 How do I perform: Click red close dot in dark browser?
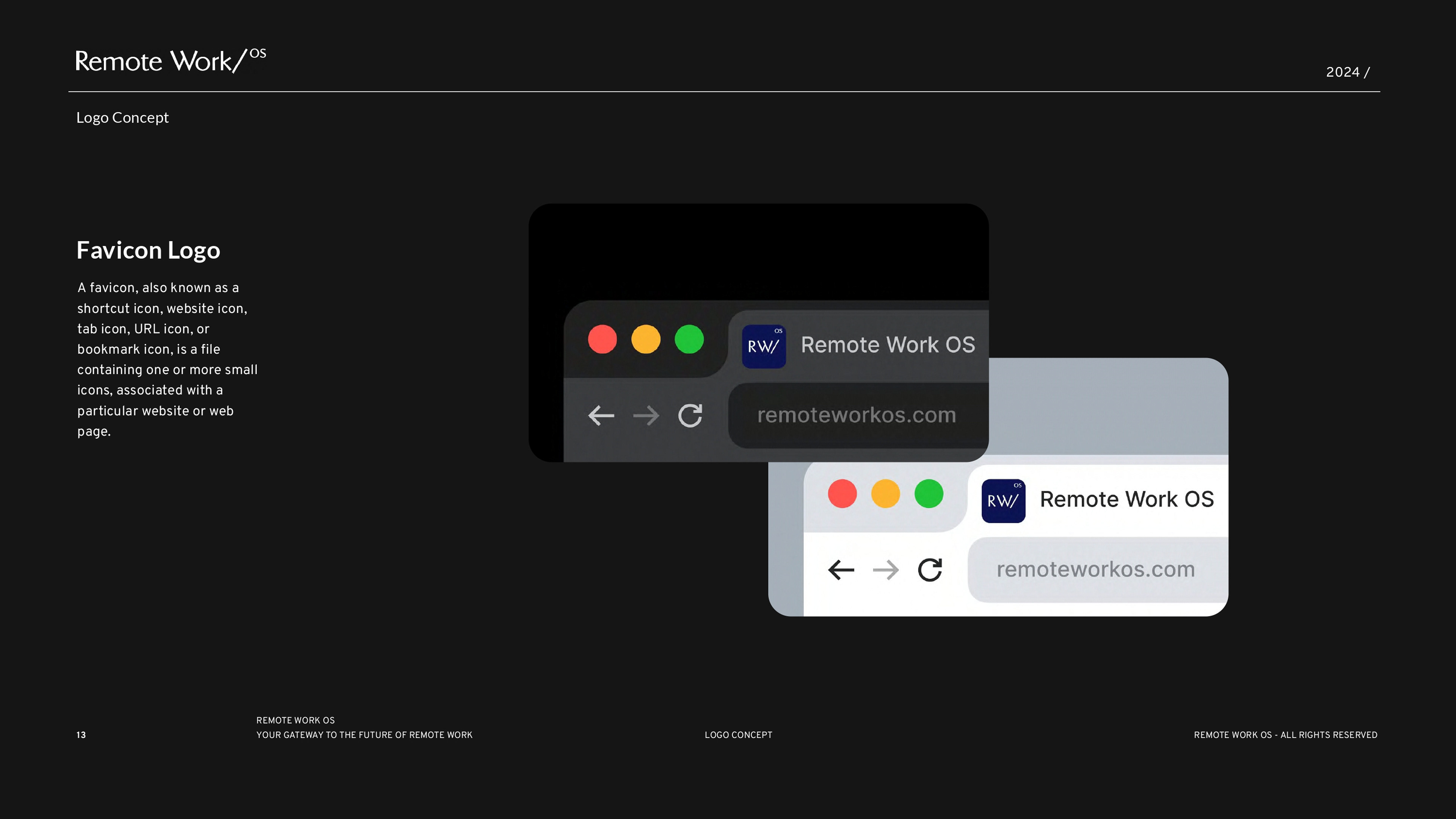602,340
